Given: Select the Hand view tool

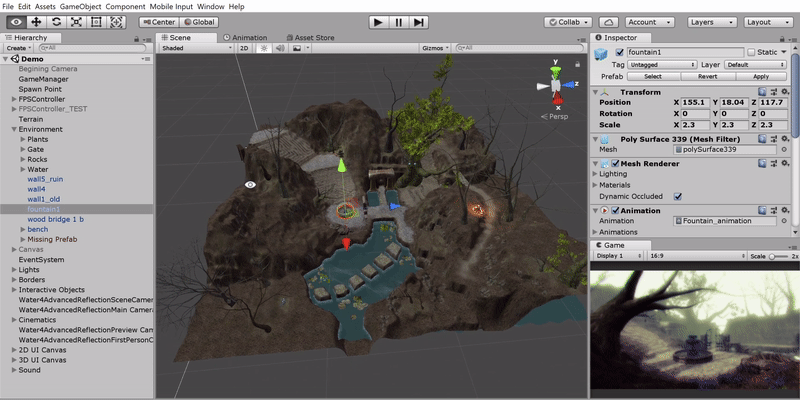Looking at the screenshot, I should (16, 22).
